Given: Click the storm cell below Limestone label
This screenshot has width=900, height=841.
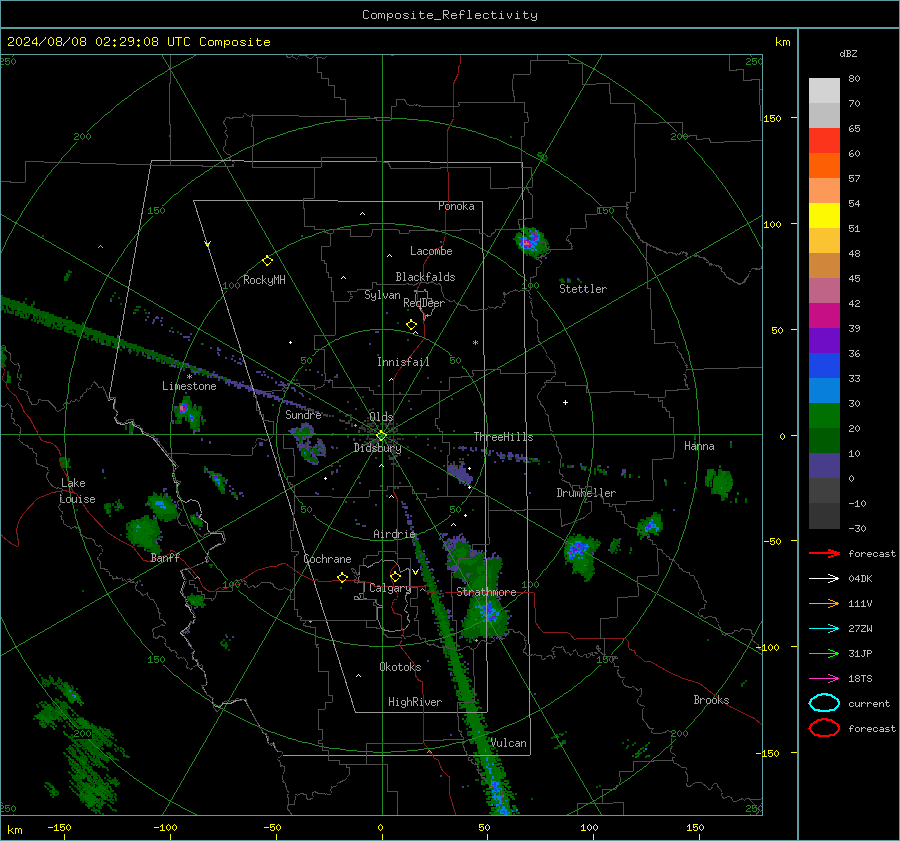Looking at the screenshot, I should [188, 413].
